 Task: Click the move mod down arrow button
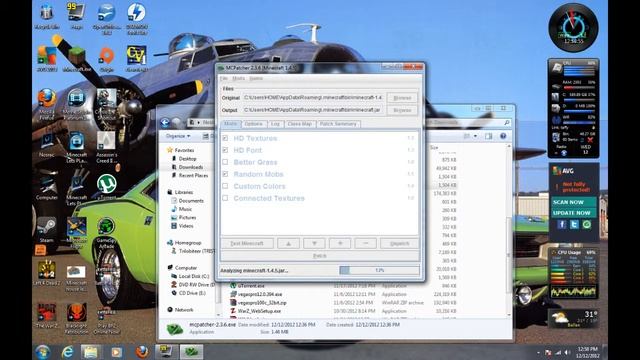314,243
